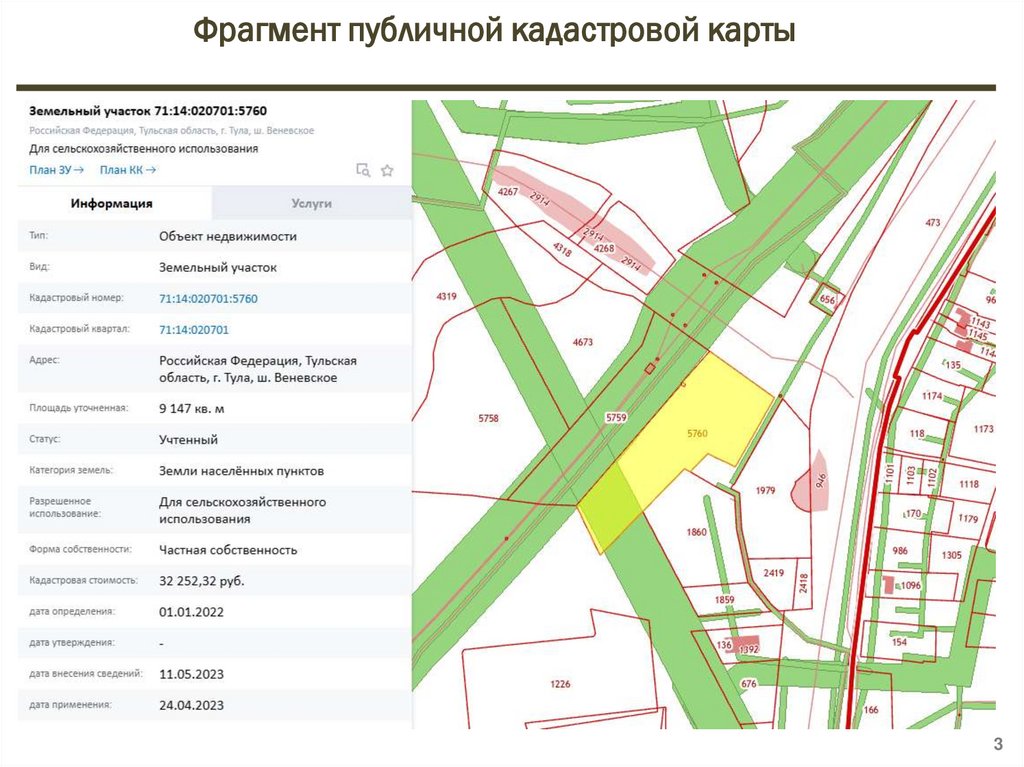This screenshot has width=1024, height=767.
Task: Click parcel 5758 on the map
Action: pos(488,418)
